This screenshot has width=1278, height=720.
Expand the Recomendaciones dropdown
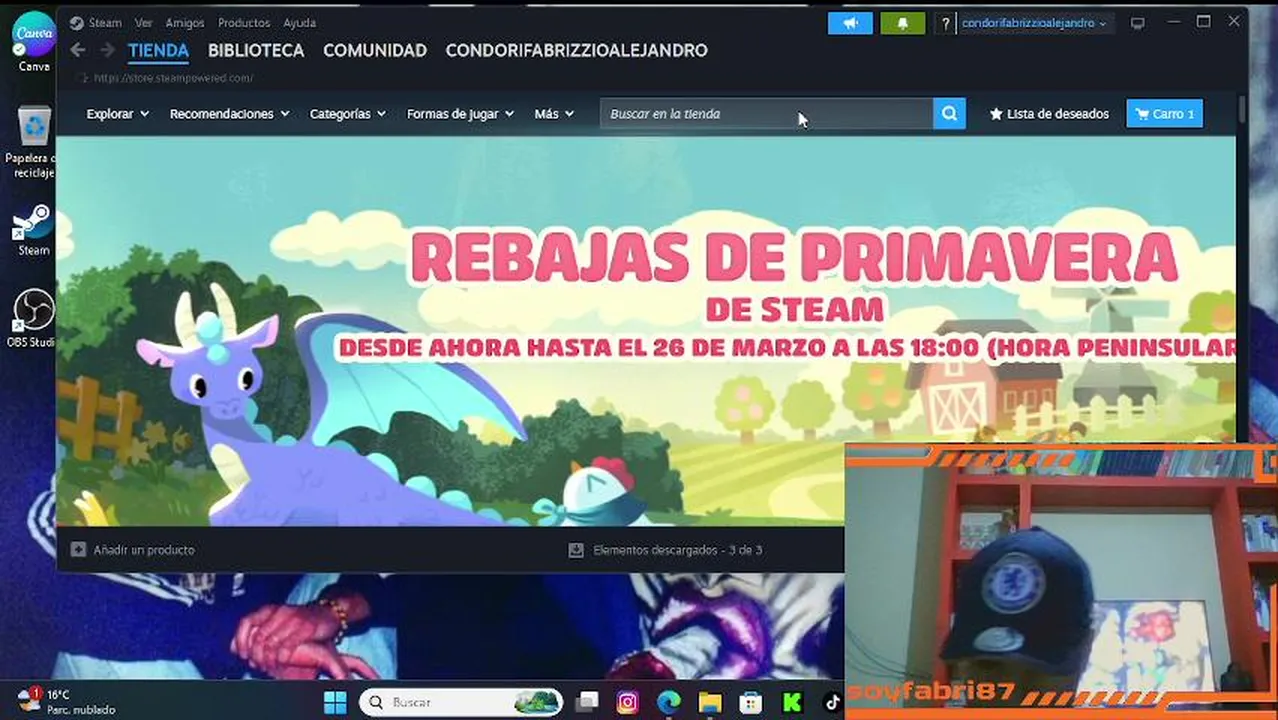pos(229,114)
